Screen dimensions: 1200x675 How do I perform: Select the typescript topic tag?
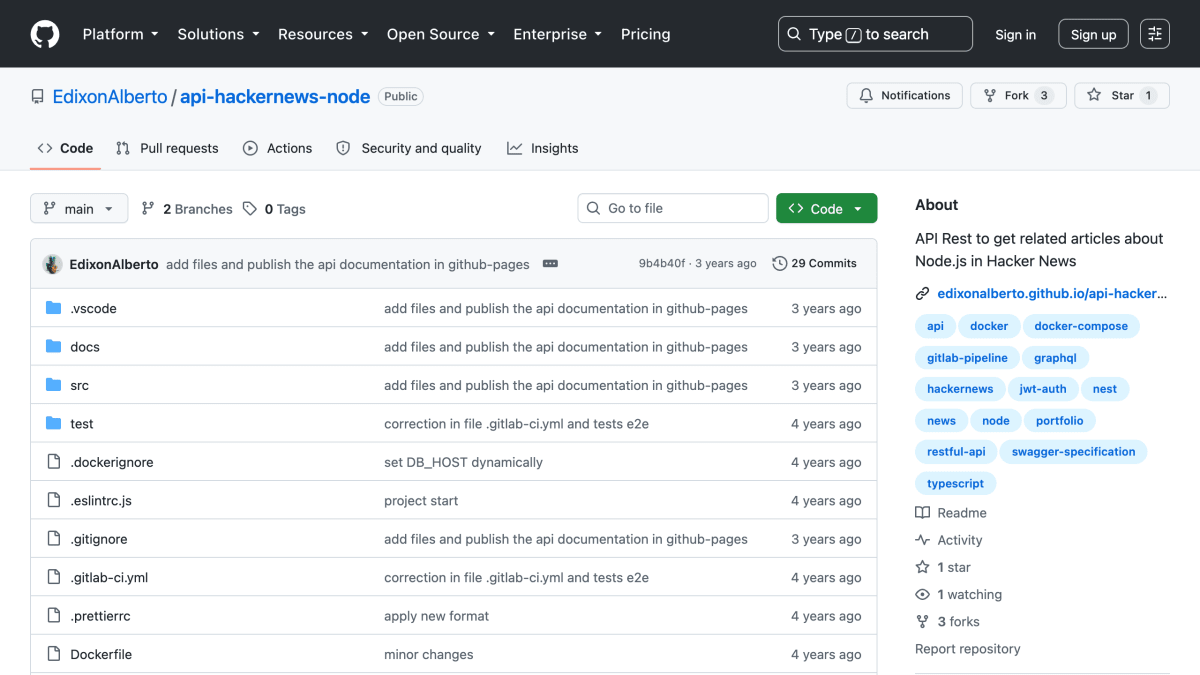[955, 484]
